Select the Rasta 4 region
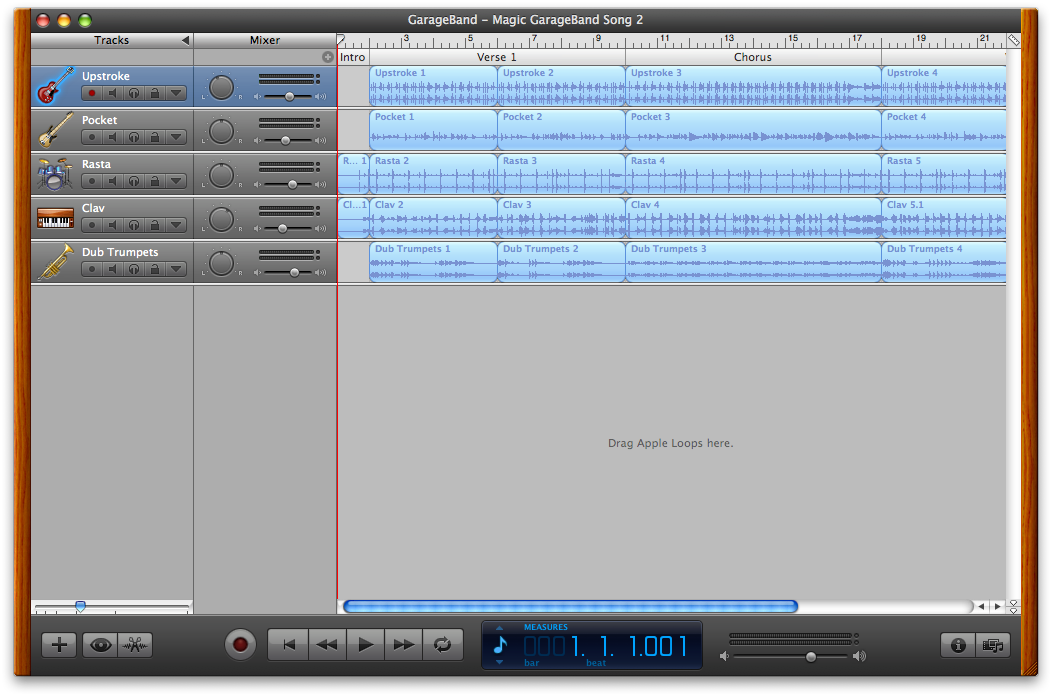The image size is (1052, 696). point(753,175)
